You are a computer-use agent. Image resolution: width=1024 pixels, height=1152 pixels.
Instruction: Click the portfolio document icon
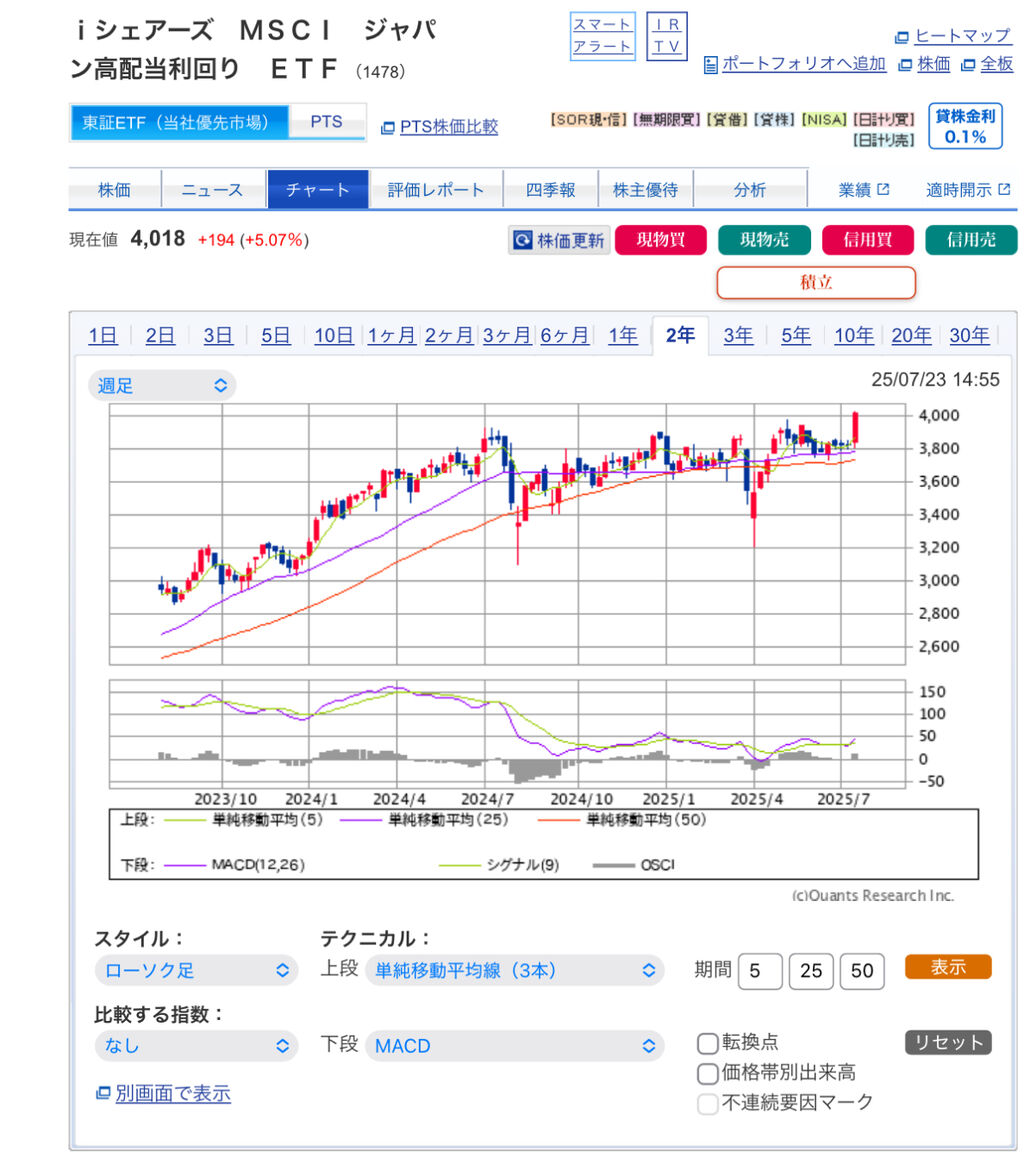click(x=710, y=65)
